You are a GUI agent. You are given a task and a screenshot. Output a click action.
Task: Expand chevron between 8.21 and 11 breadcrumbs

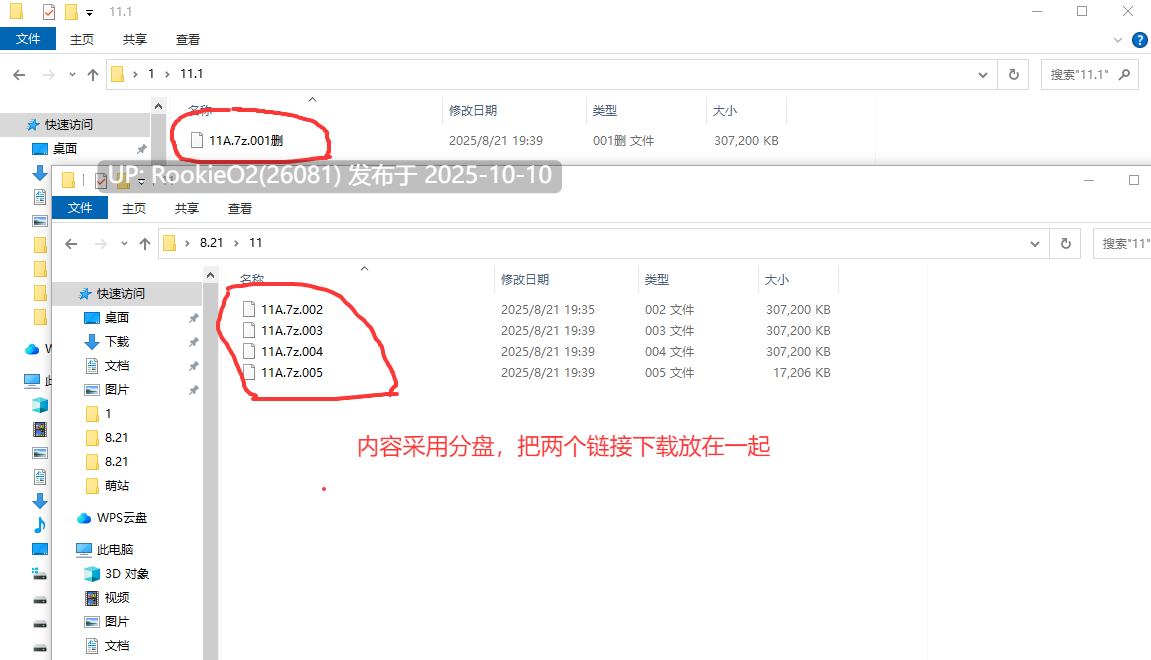pos(236,243)
